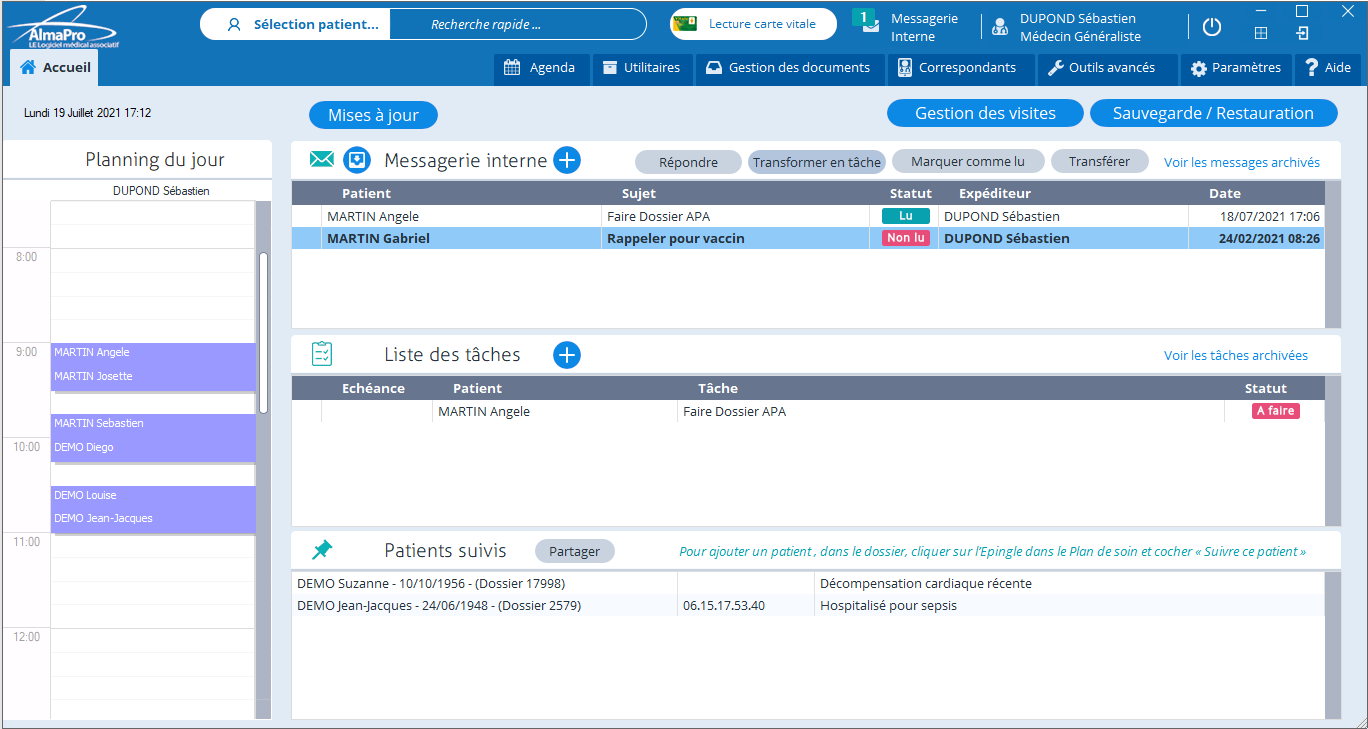Viewport: 1368px width, 729px height.
Task: Click the grid window icon in header
Action: pyautogui.click(x=1261, y=33)
